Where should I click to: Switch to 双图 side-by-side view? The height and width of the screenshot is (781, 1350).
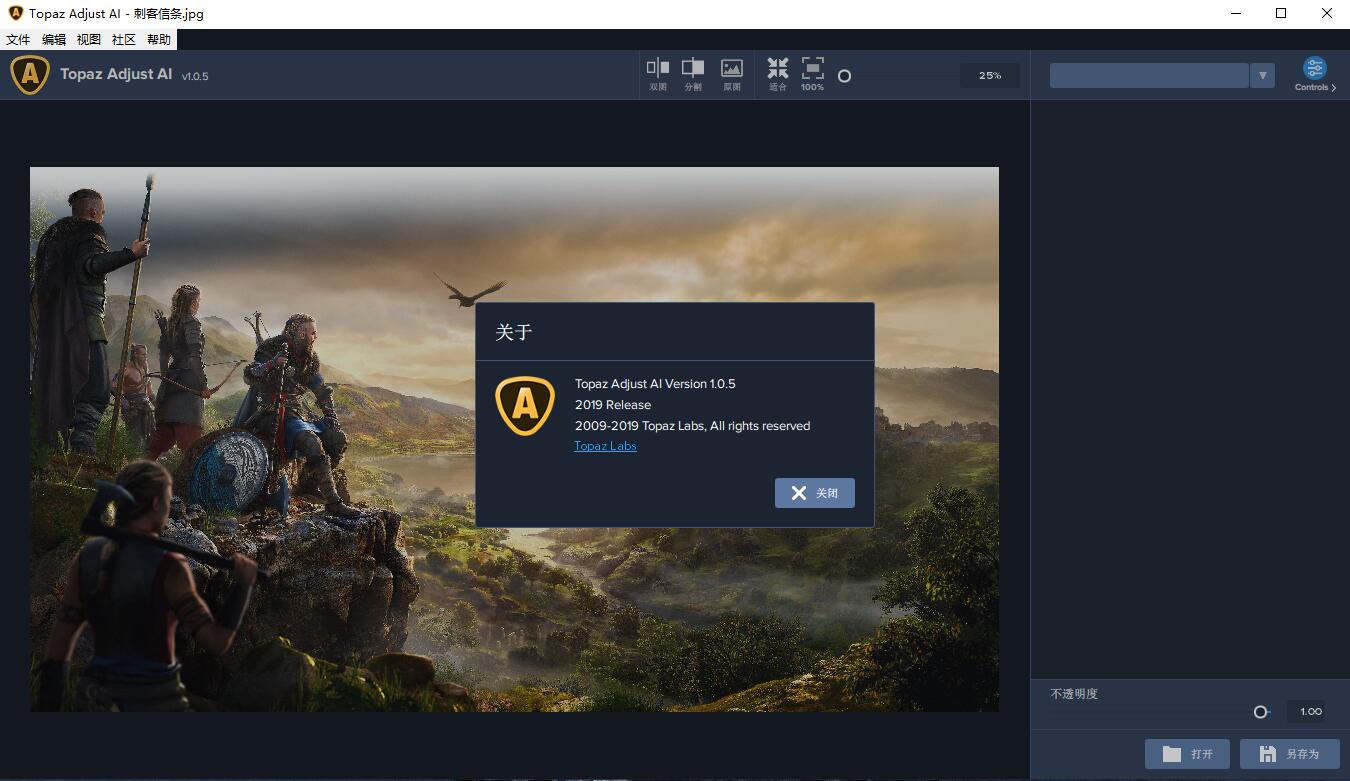point(658,74)
